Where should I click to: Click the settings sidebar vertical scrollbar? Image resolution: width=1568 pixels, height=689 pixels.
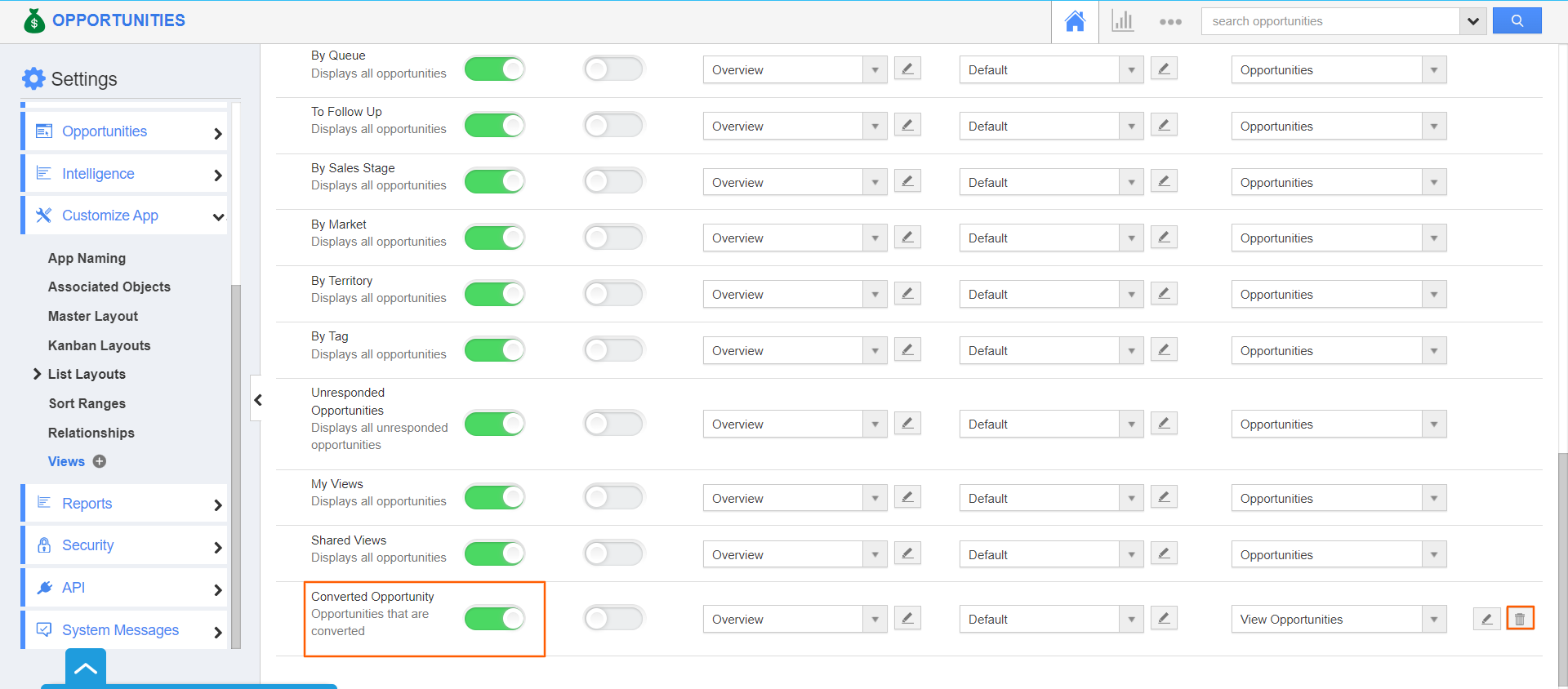tap(236, 465)
